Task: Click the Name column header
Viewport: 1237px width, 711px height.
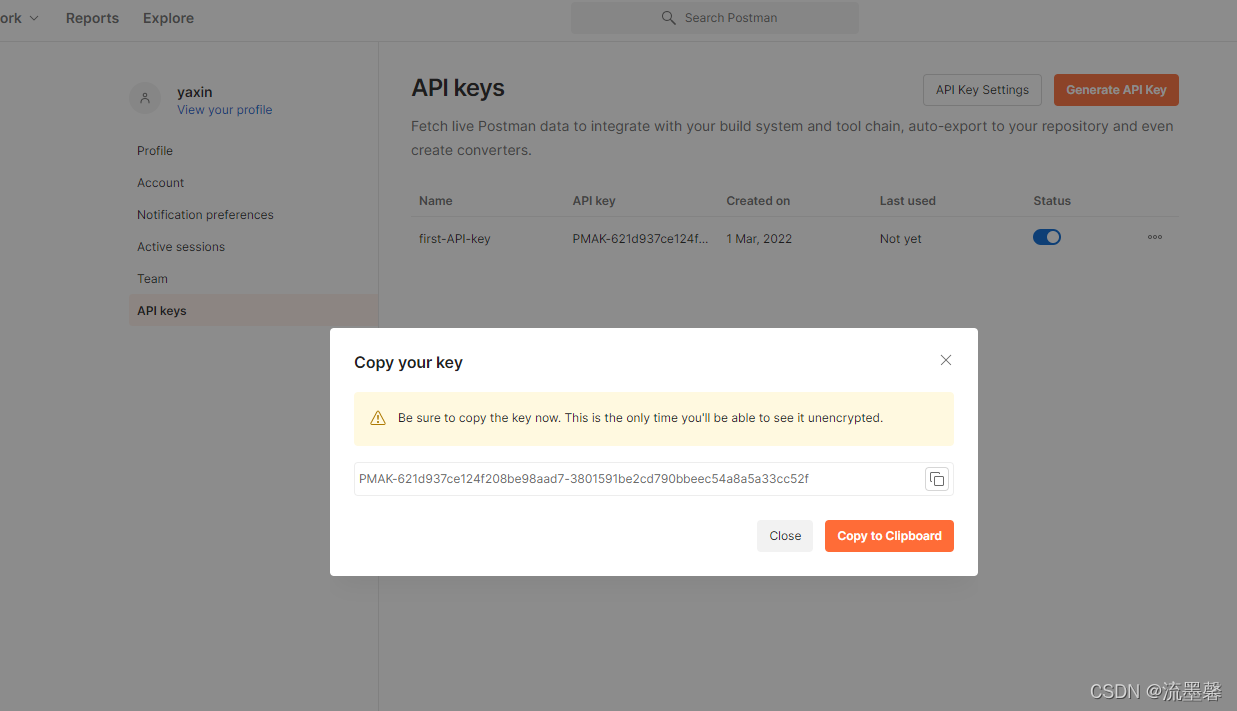Action: 436,201
